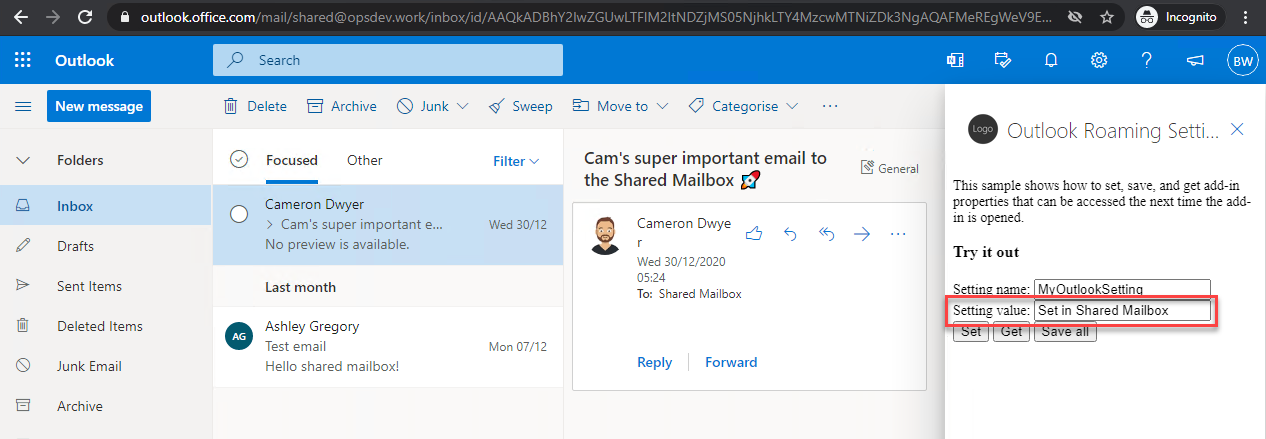
Task: Click the New message button
Action: (x=98, y=107)
